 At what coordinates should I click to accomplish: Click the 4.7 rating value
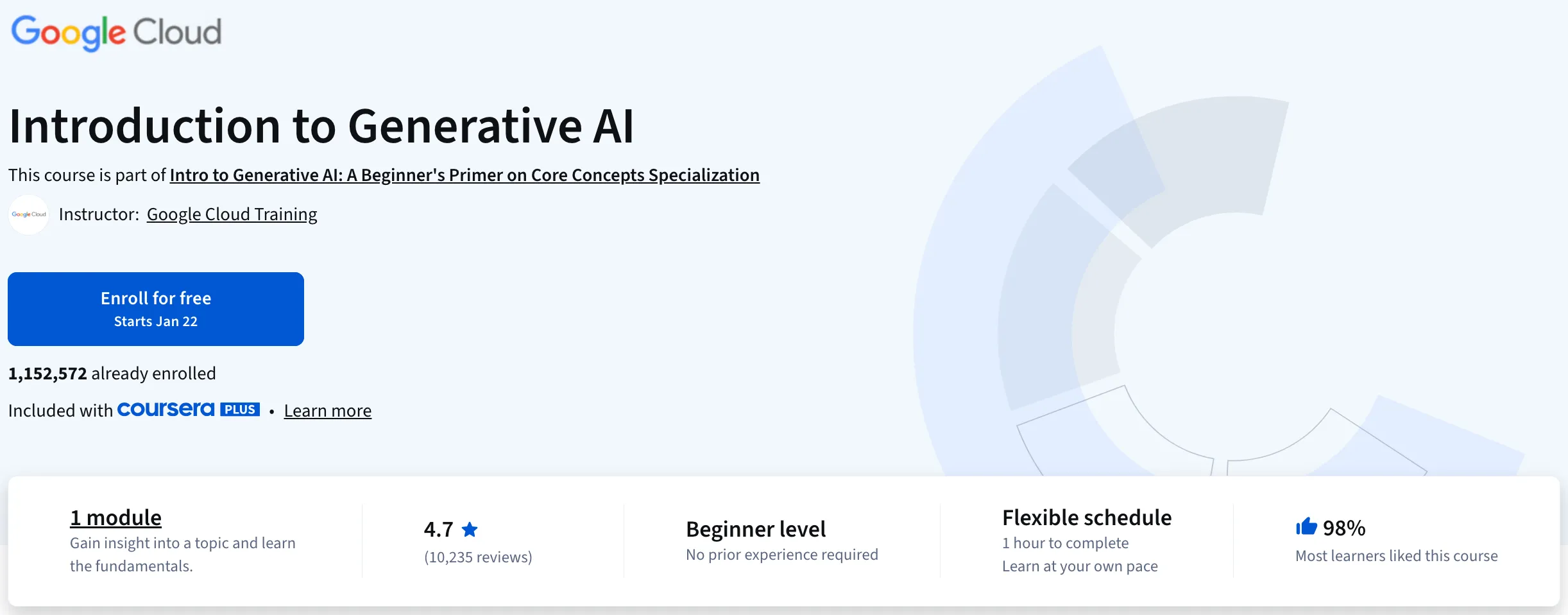coord(438,528)
